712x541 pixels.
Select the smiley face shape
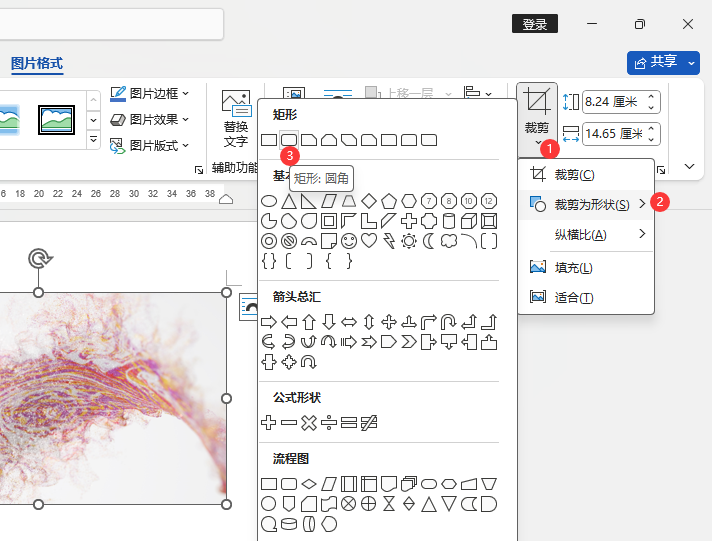(x=349, y=241)
